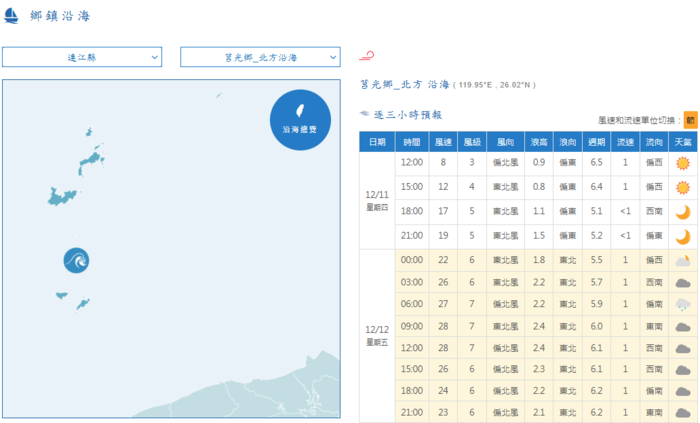The image size is (700, 423).
Task: Toggle the wind and current speed unit switch
Action: pos(690,120)
